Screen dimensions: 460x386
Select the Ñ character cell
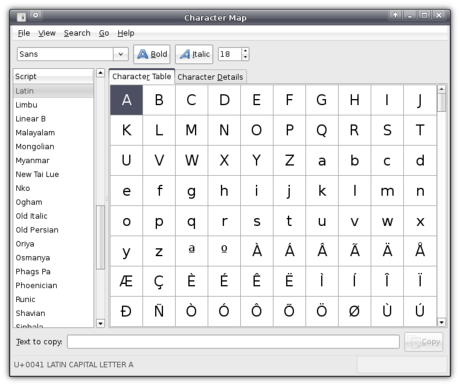click(159, 311)
